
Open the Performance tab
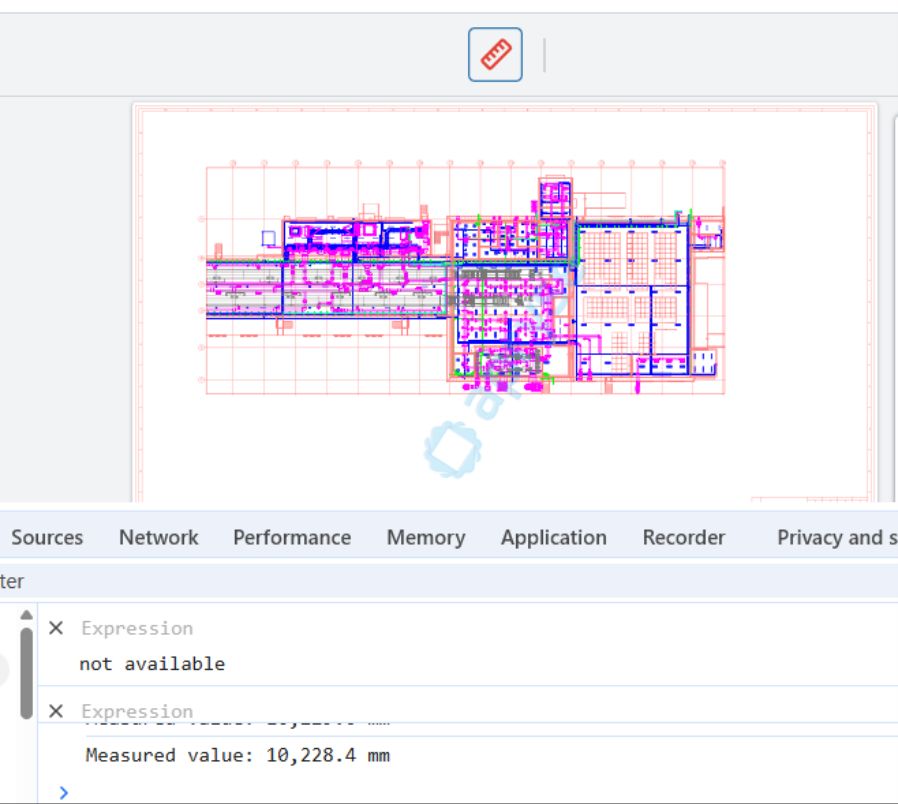click(292, 537)
